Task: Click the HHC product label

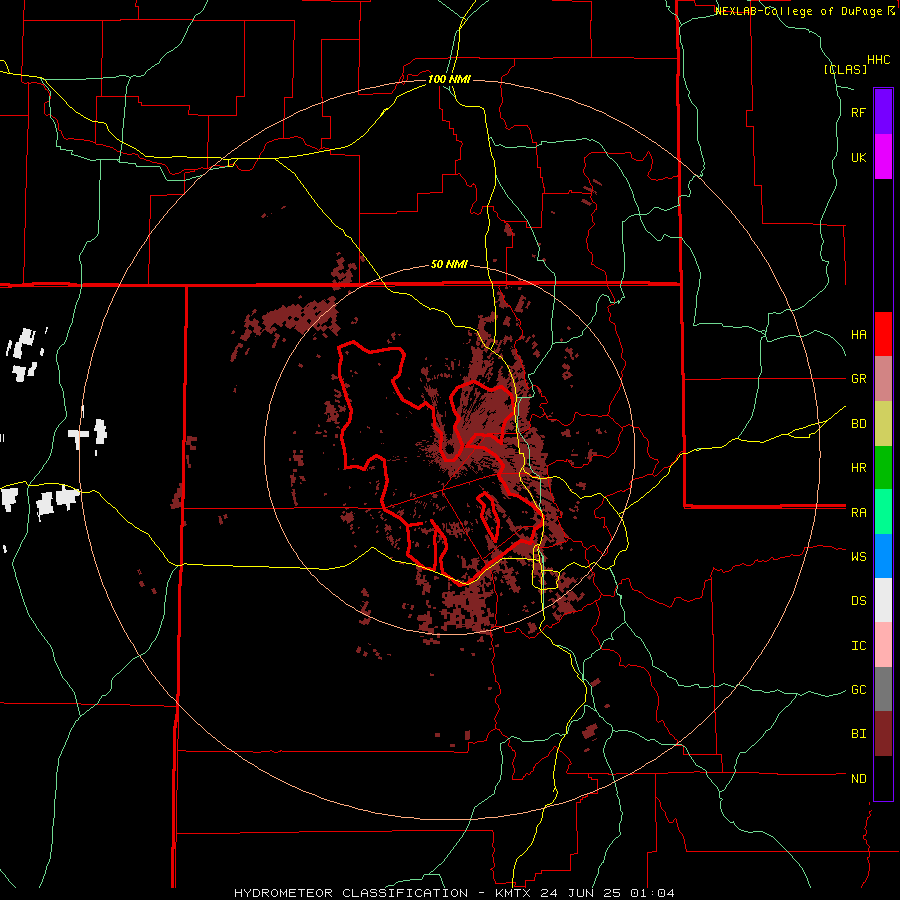Action: pos(878,60)
